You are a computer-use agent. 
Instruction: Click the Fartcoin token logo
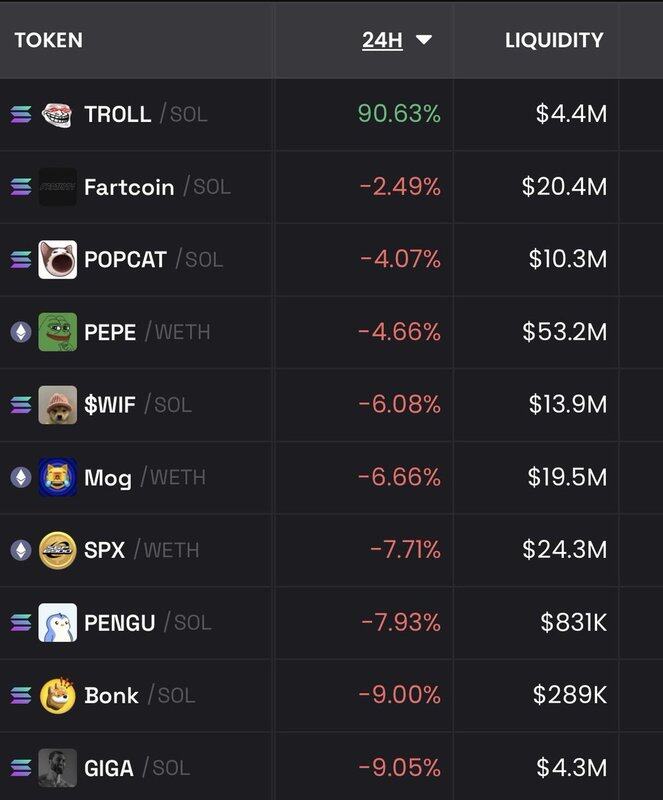[57, 187]
